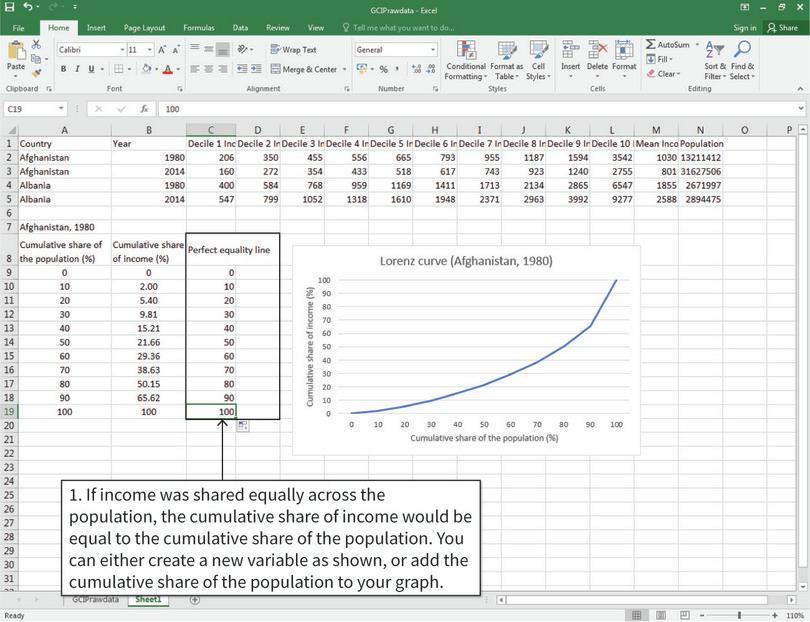Click the Sign in link

[x=744, y=28]
